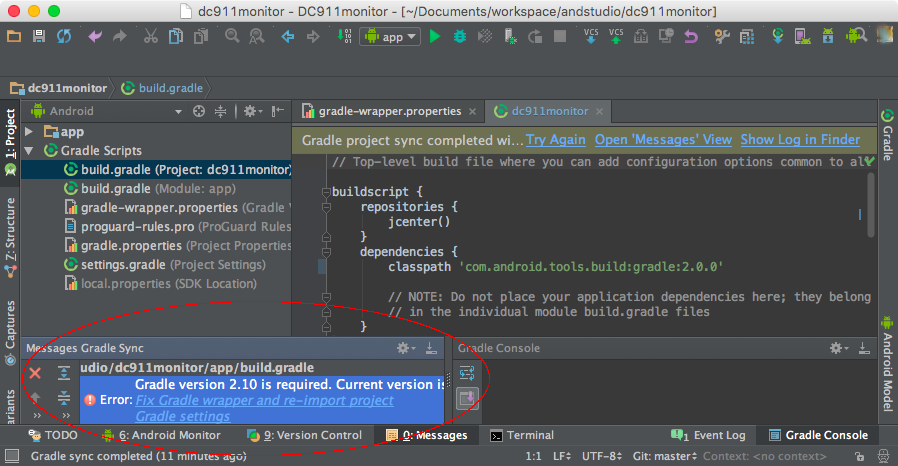Click the Cut scissors icon
This screenshot has height=466, width=898.
click(x=151, y=37)
